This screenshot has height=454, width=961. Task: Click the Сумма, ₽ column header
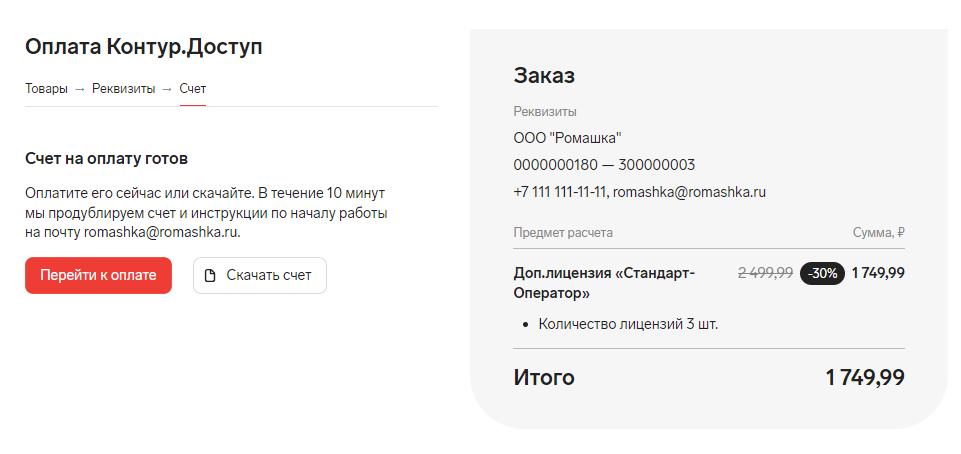coord(879,233)
